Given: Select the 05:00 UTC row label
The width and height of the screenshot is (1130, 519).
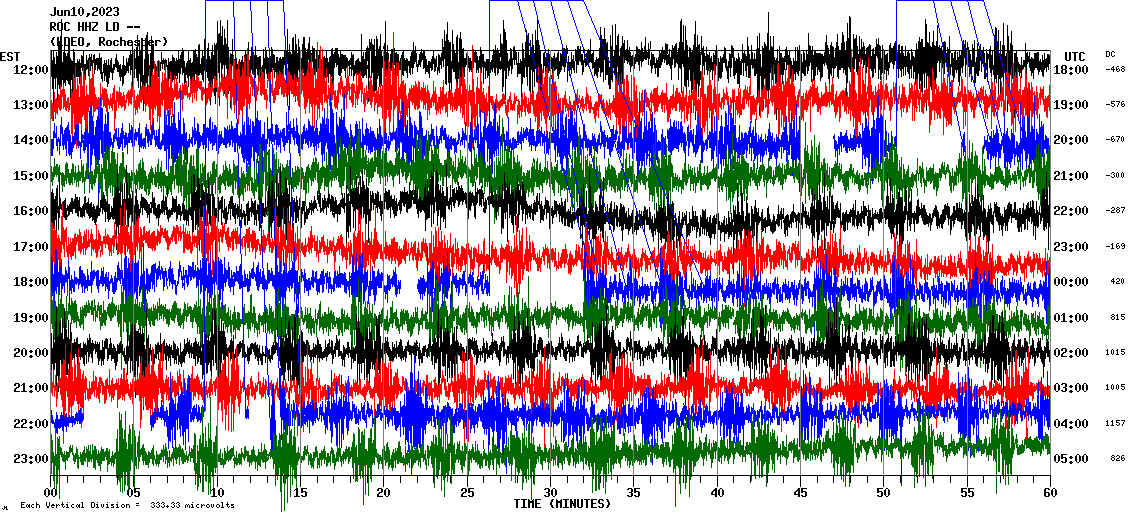Looking at the screenshot, I should [x=1071, y=459].
